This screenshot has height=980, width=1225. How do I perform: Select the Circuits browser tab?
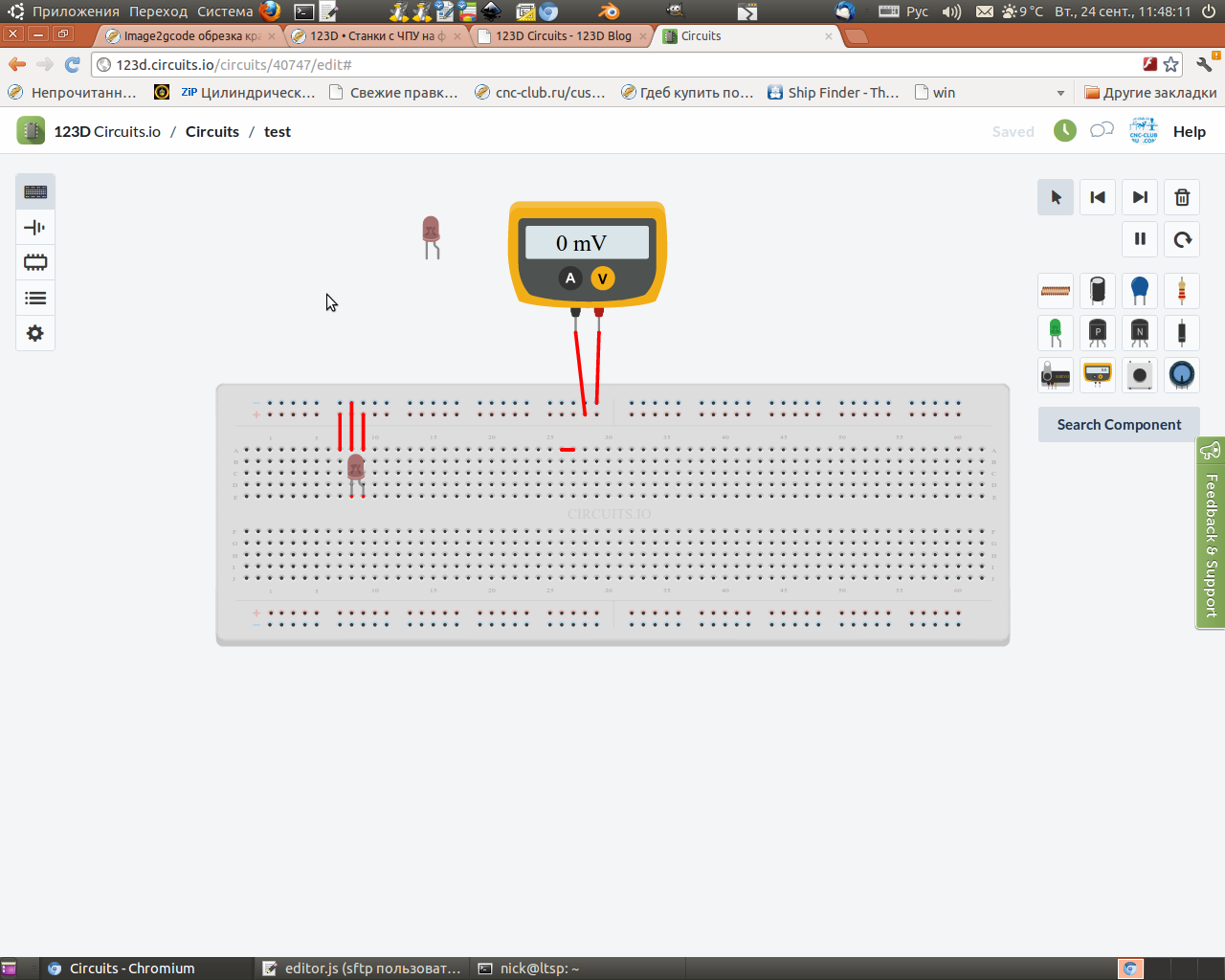click(x=749, y=35)
